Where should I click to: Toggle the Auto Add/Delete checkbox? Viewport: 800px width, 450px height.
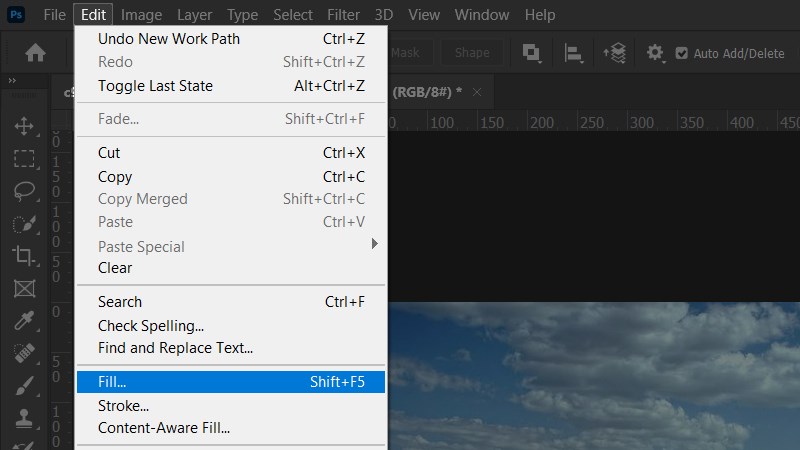[681, 53]
